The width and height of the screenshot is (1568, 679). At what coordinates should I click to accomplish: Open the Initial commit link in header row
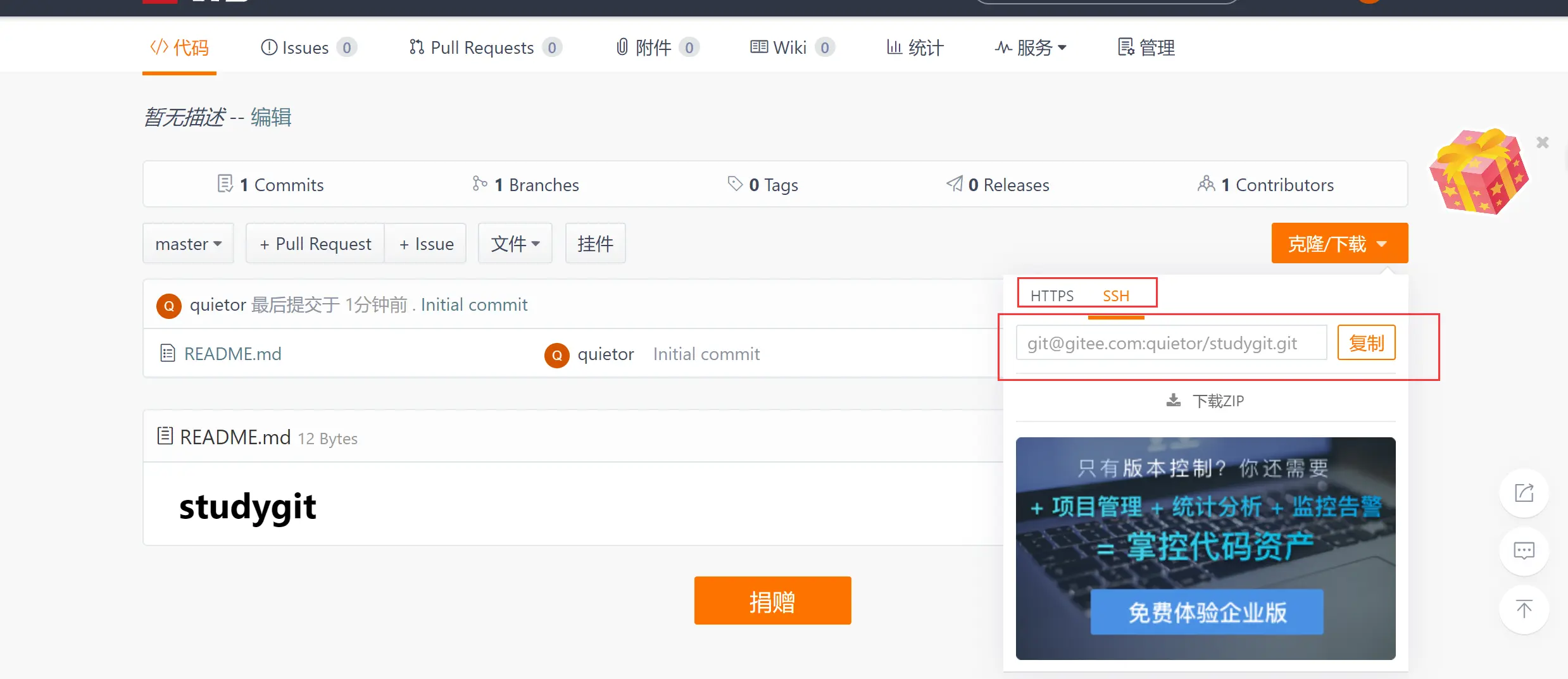[x=474, y=304]
